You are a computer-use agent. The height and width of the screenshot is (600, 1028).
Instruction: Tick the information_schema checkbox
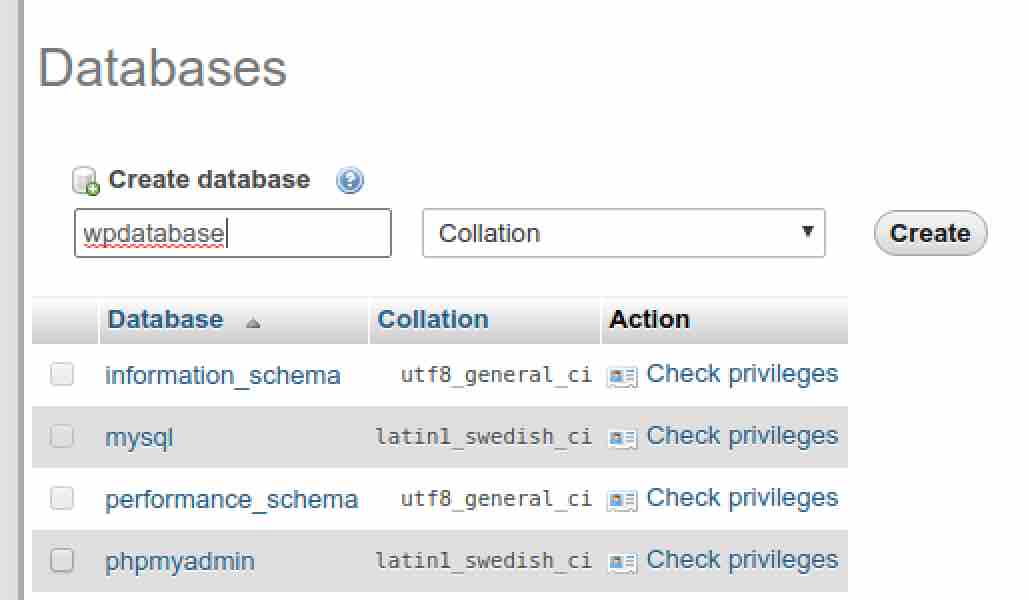62,375
